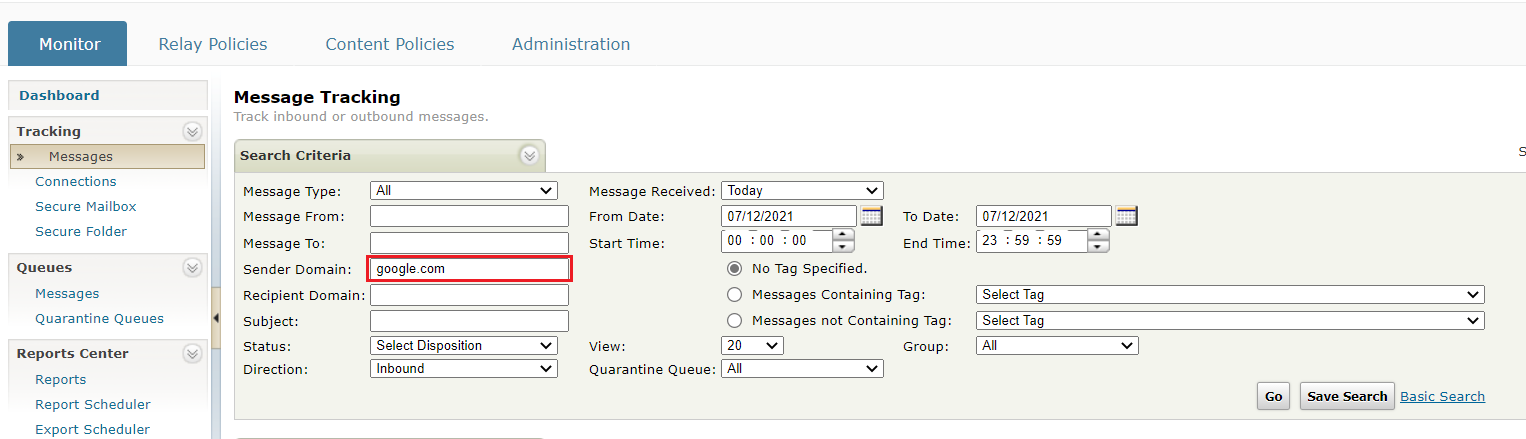Open the Message Type dropdown
The height and width of the screenshot is (439, 1526).
coord(464,191)
